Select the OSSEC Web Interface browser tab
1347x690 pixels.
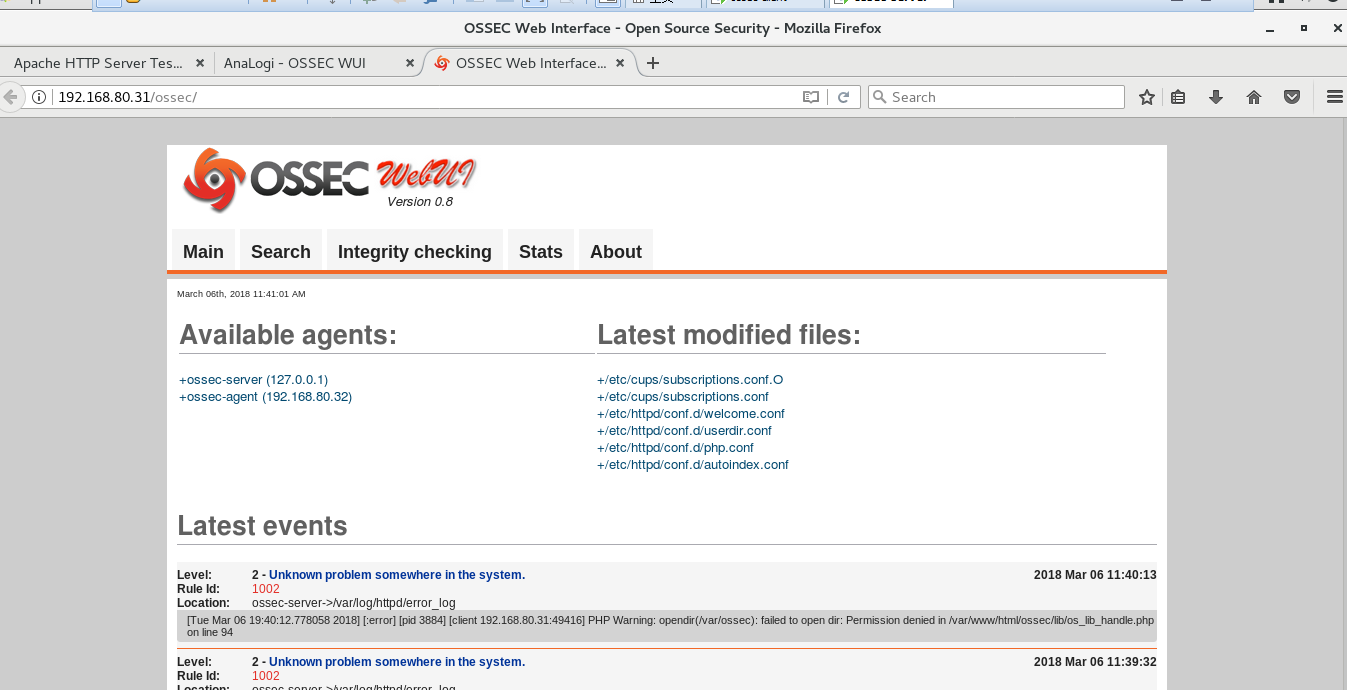coord(530,63)
